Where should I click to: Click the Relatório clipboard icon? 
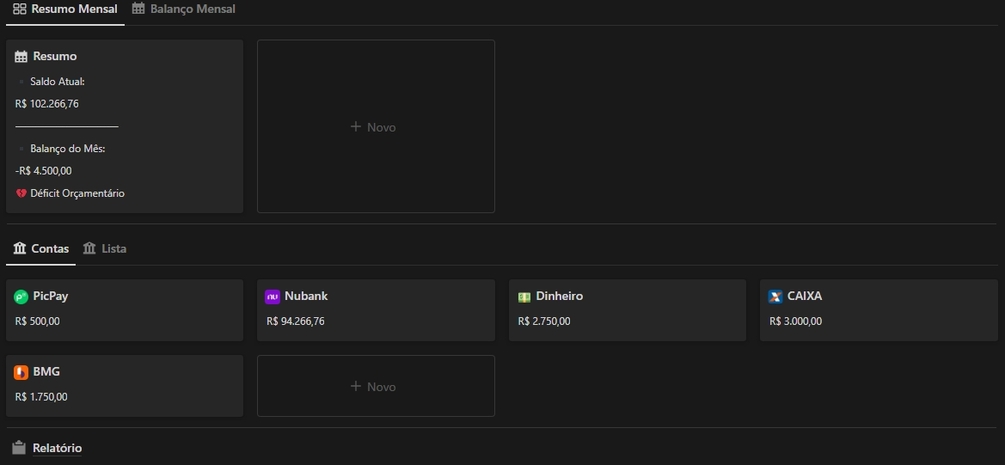tap(19, 448)
